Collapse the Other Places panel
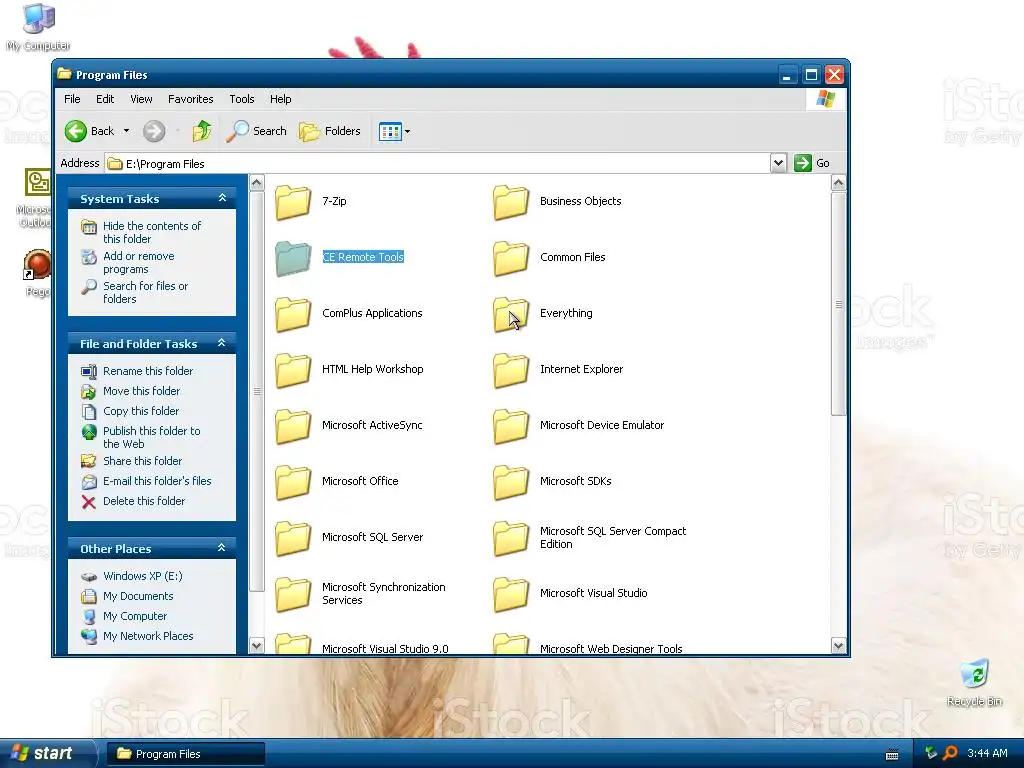The image size is (1024, 768). [x=222, y=548]
